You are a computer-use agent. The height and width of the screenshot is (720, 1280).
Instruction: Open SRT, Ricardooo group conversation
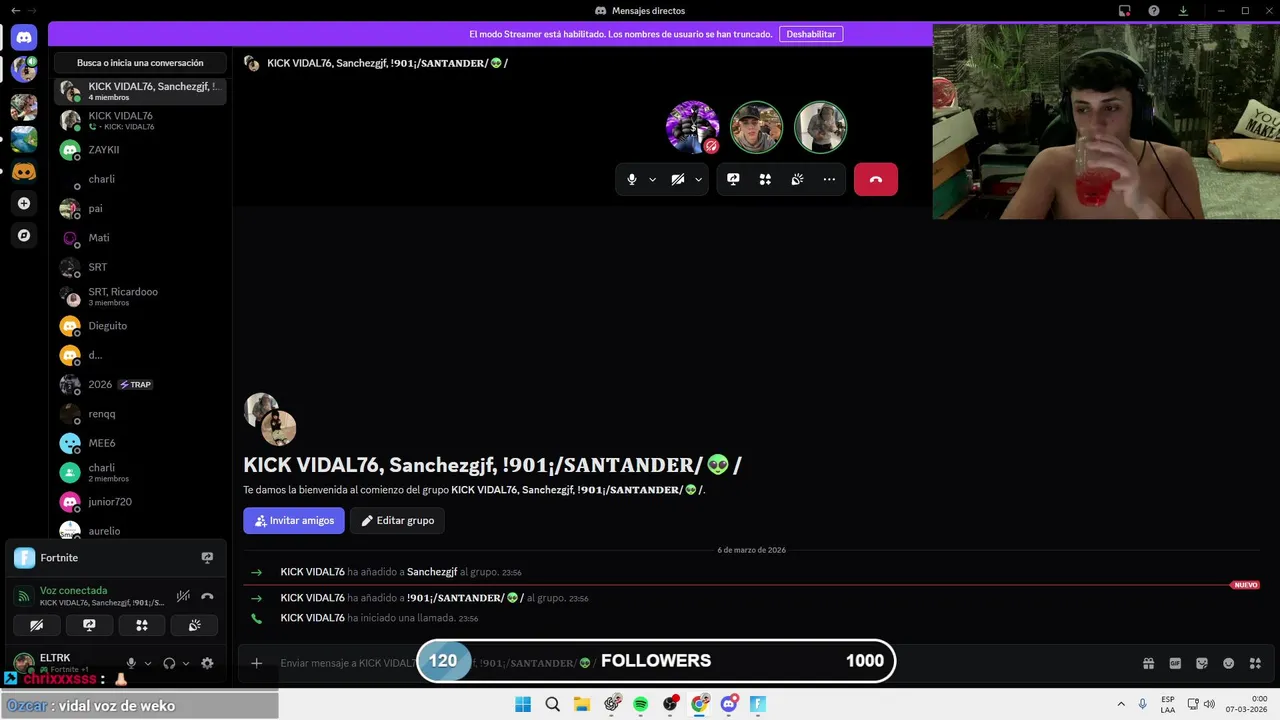coord(140,296)
